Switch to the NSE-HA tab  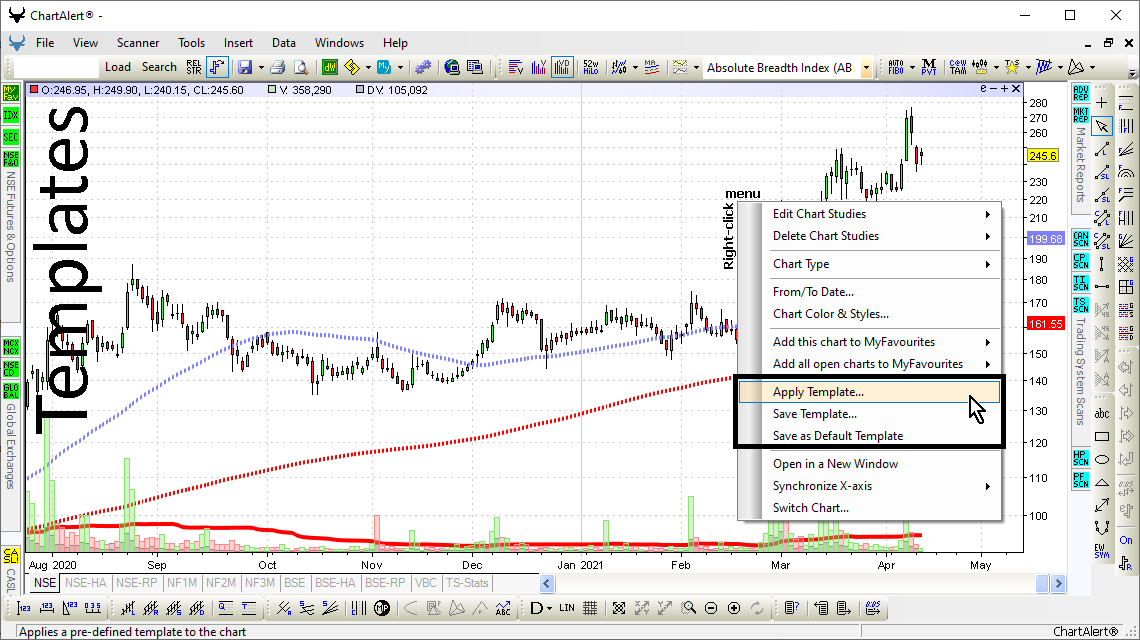click(x=86, y=583)
